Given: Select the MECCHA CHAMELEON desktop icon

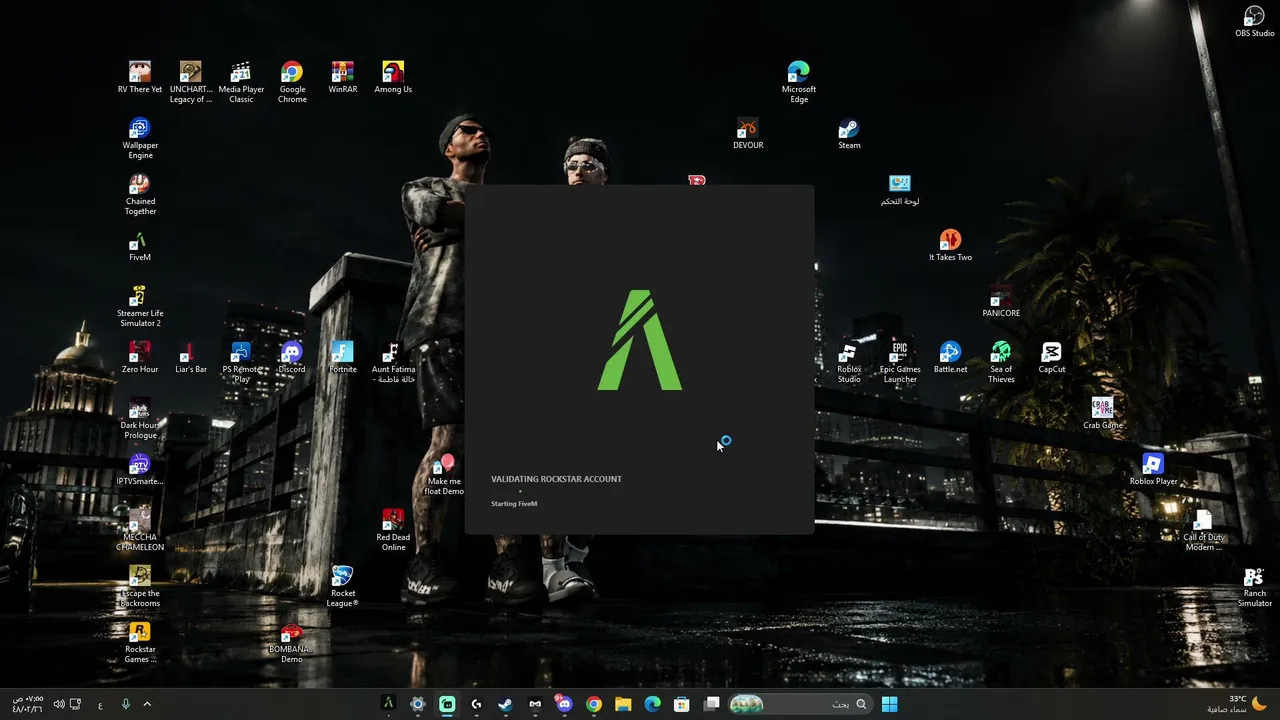Looking at the screenshot, I should pyautogui.click(x=140, y=531).
